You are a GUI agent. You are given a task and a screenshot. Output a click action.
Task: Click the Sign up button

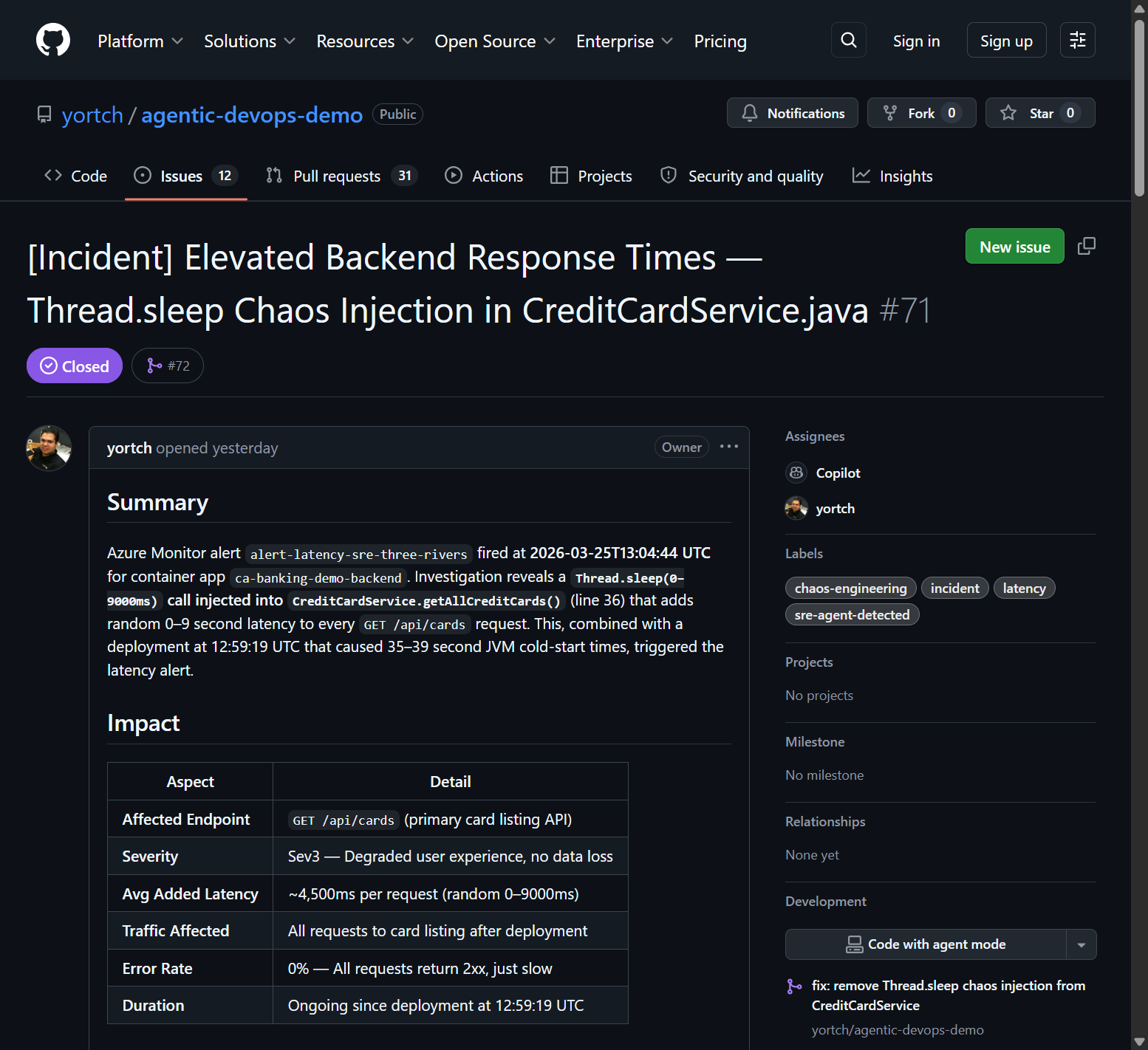[1006, 41]
